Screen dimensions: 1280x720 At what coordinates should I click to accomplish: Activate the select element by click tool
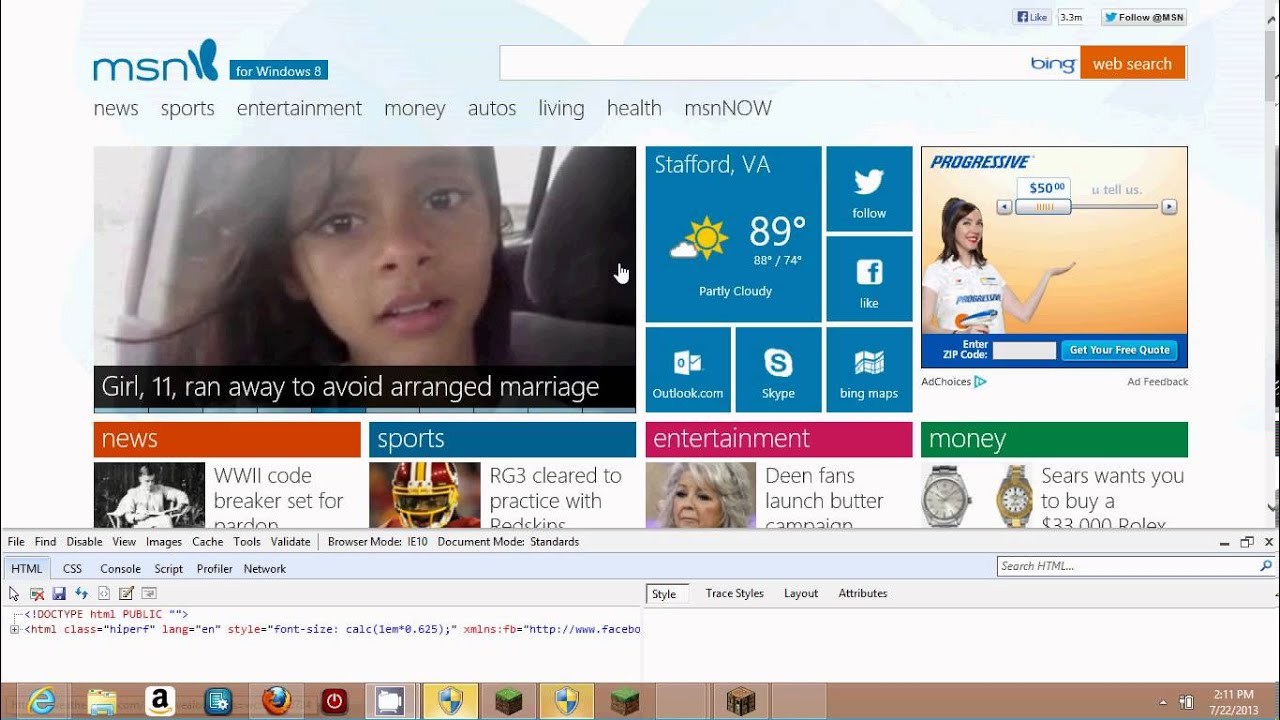(x=14, y=593)
